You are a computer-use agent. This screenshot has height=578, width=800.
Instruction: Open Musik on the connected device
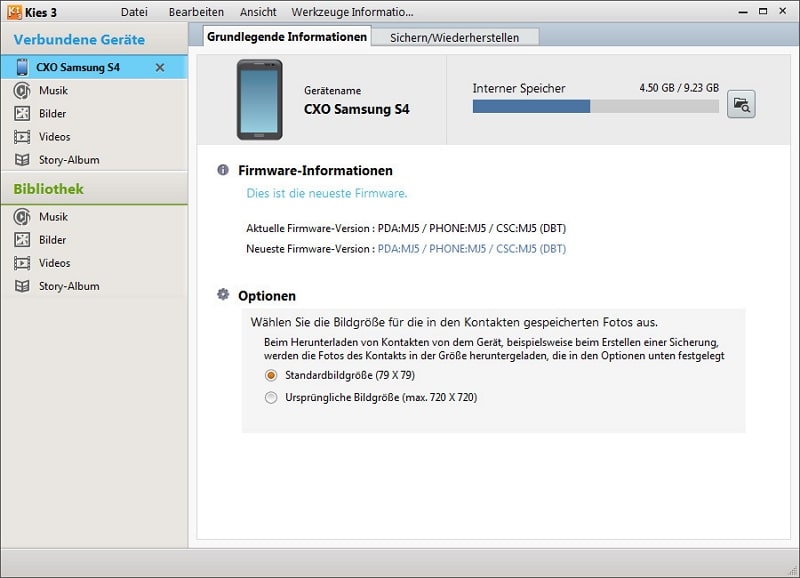94,91
